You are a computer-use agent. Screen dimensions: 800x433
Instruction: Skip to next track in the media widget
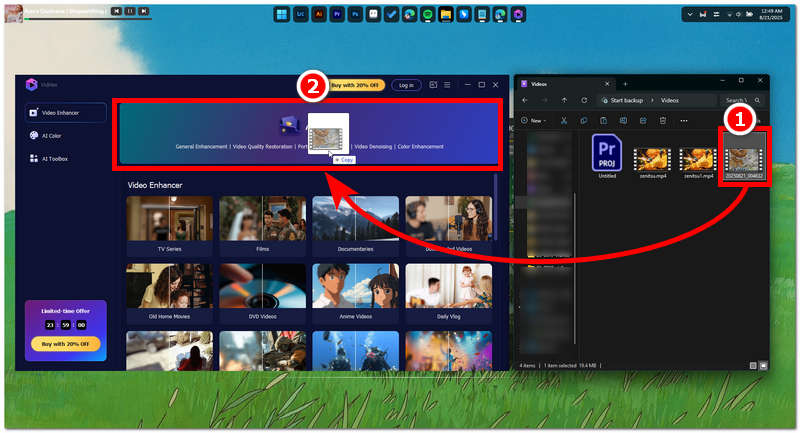click(144, 11)
